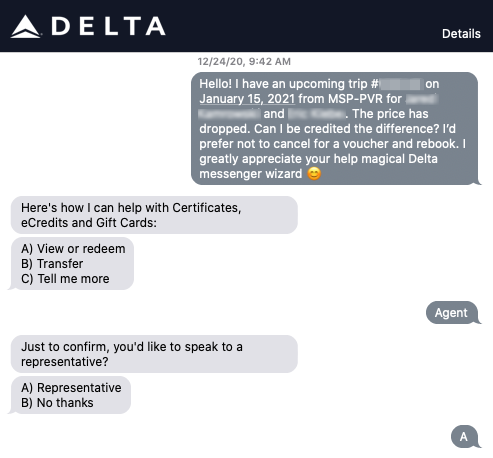The height and width of the screenshot is (458, 493).
Task: Choose option B) No thanks
Action: (x=57, y=403)
